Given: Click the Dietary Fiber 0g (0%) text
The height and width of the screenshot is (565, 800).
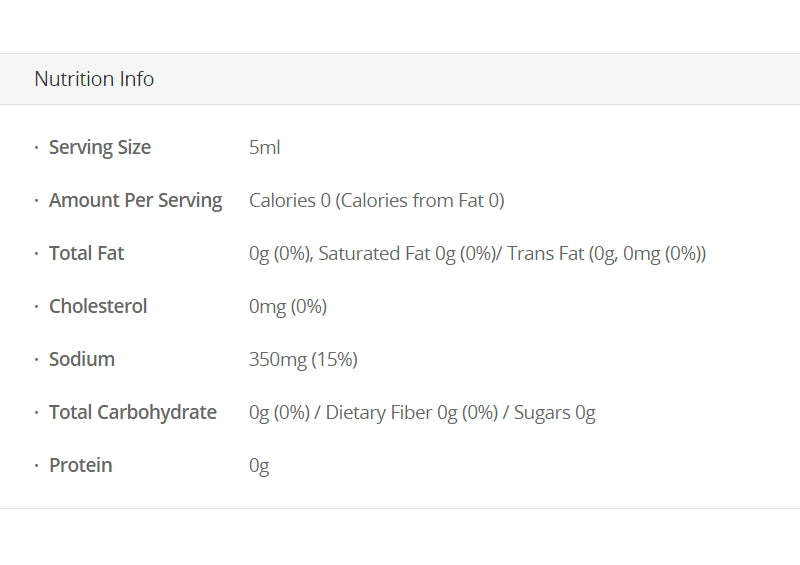Looking at the screenshot, I should (x=411, y=413).
